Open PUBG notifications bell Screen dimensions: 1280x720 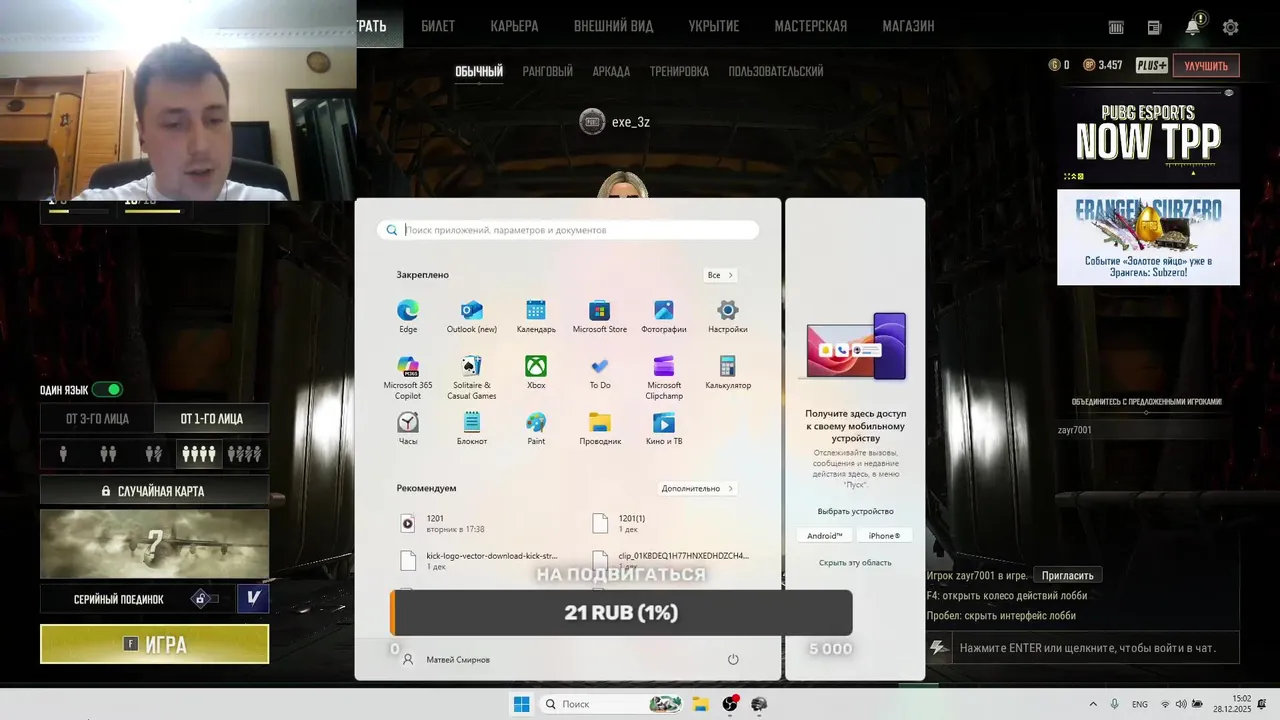1193,27
